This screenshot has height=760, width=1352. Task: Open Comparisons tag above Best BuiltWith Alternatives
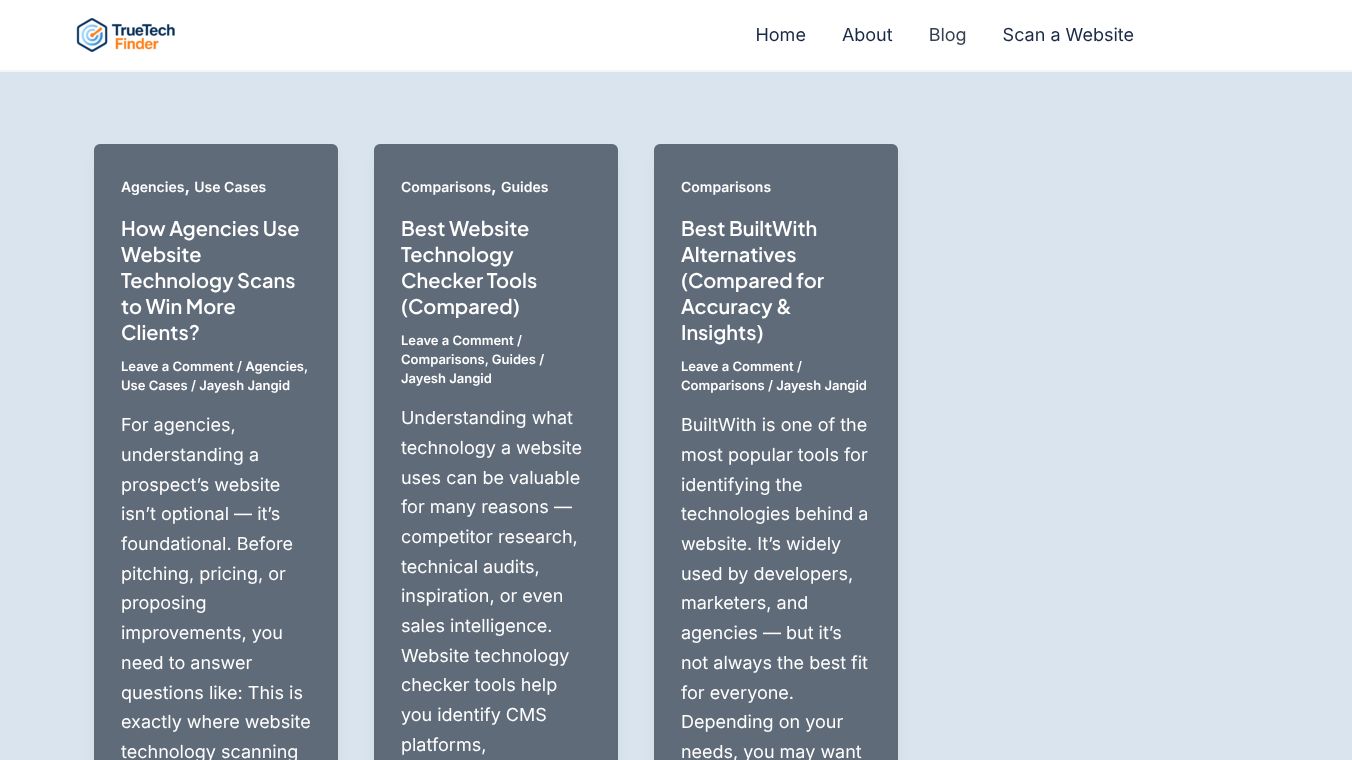726,187
